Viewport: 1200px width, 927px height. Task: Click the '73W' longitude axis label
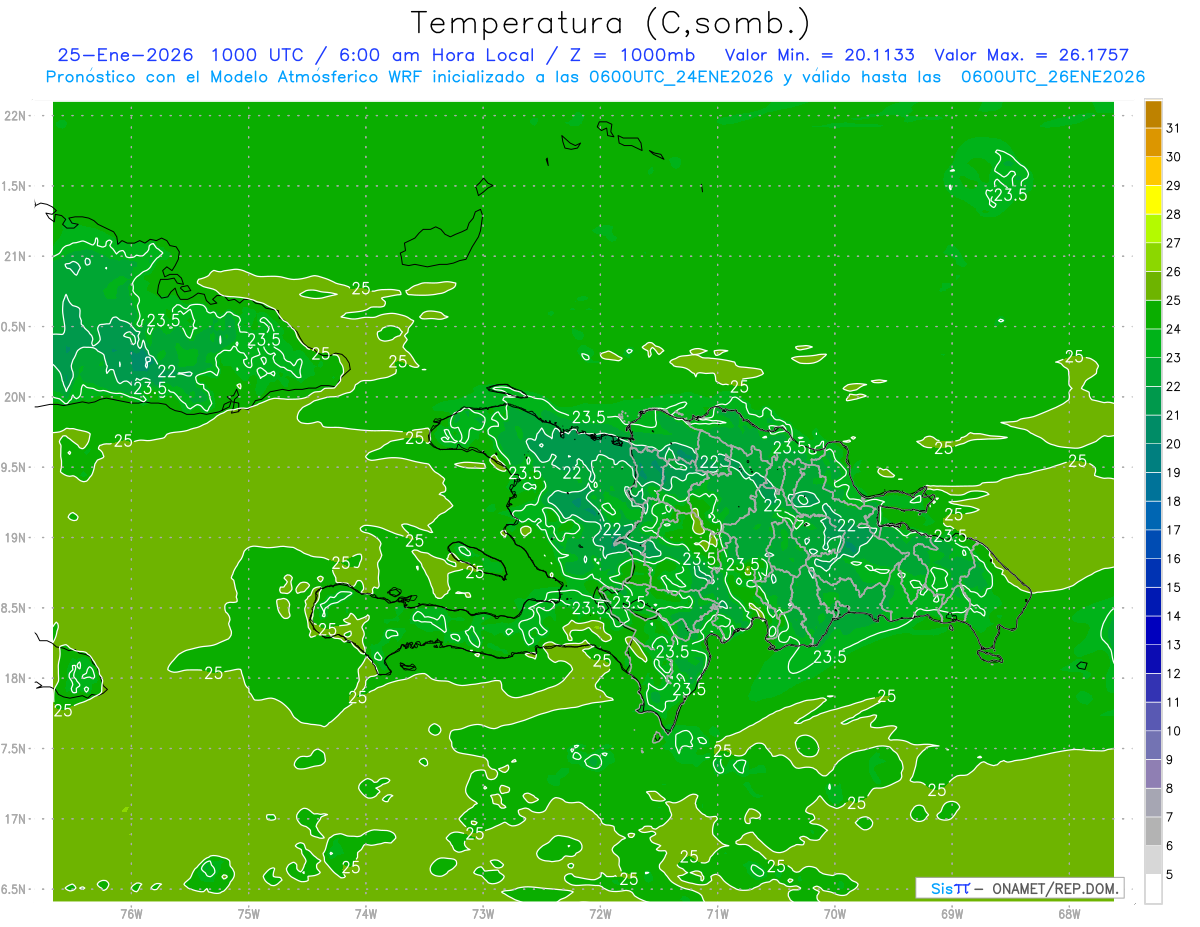pos(483,914)
